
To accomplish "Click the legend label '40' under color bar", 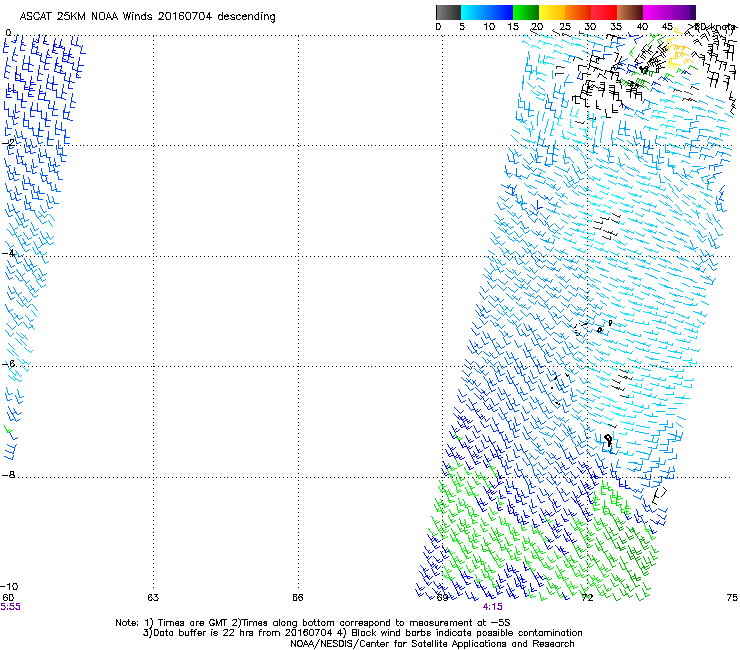I will 642,27.
